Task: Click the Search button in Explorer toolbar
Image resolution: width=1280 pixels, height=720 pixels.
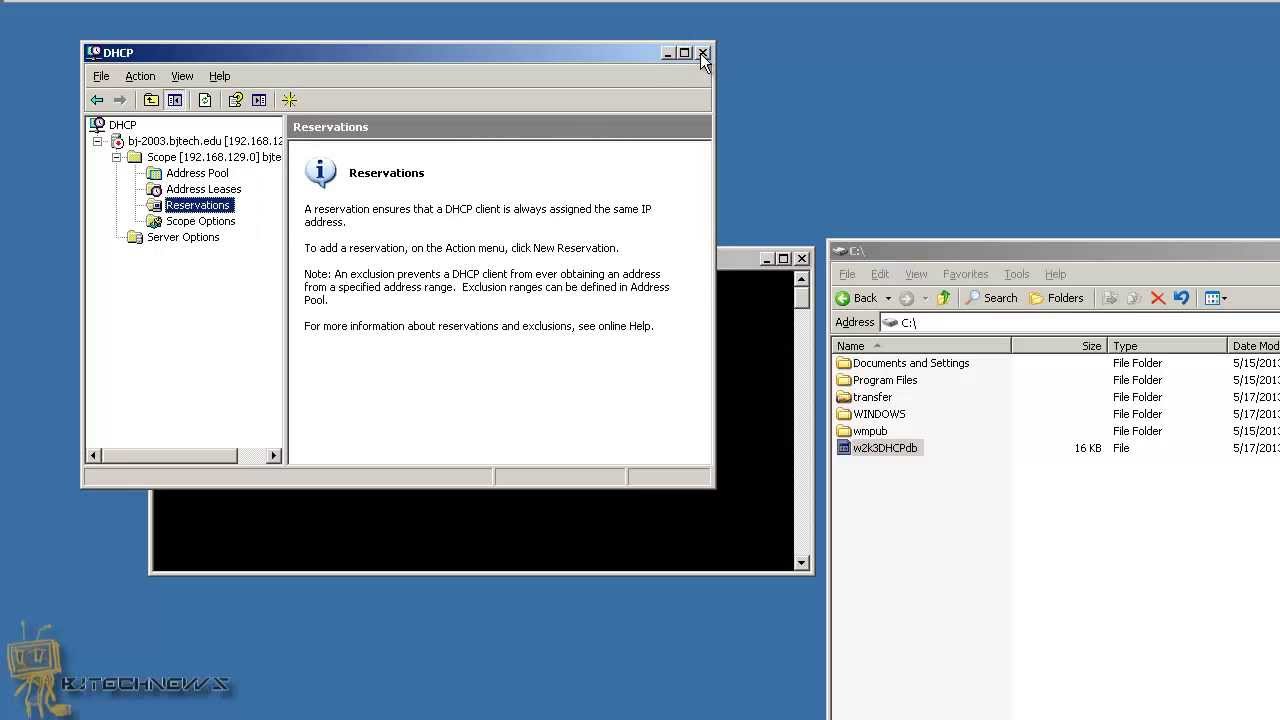Action: click(991, 298)
